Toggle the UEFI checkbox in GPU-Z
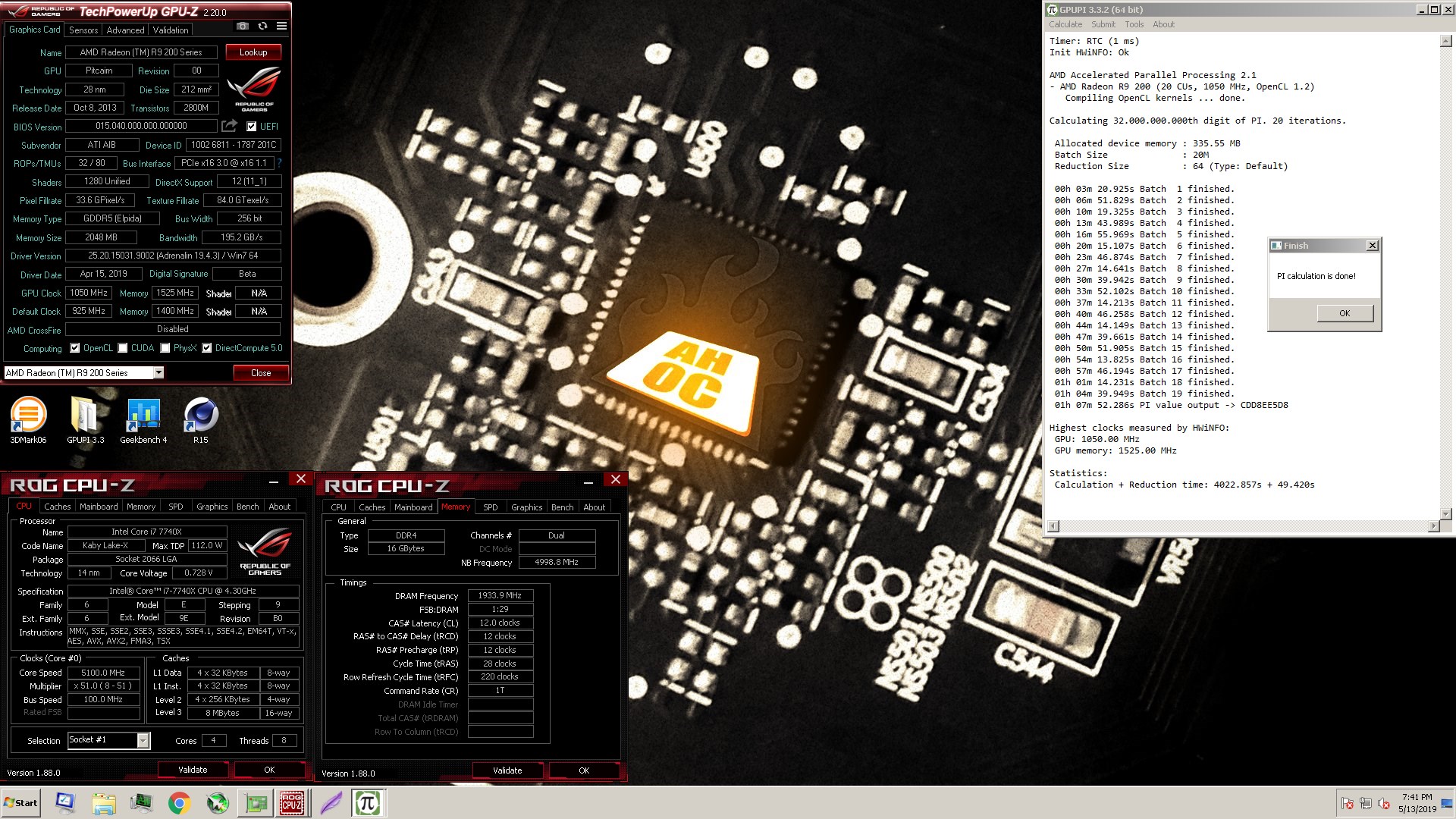1456x819 pixels. pos(252,127)
